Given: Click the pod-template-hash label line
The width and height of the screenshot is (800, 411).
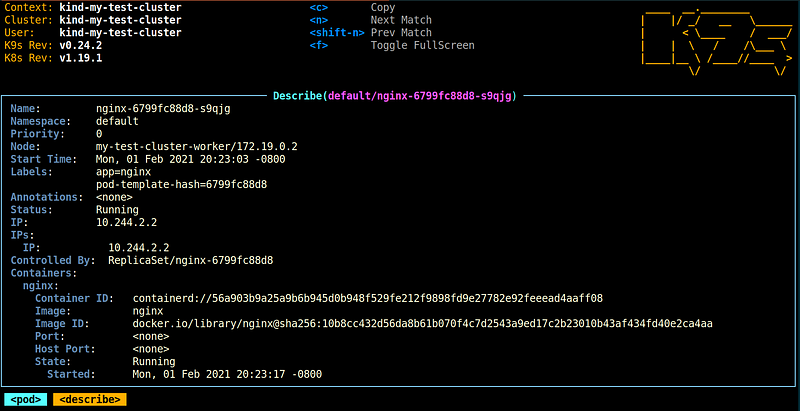Looking at the screenshot, I should 182,185.
